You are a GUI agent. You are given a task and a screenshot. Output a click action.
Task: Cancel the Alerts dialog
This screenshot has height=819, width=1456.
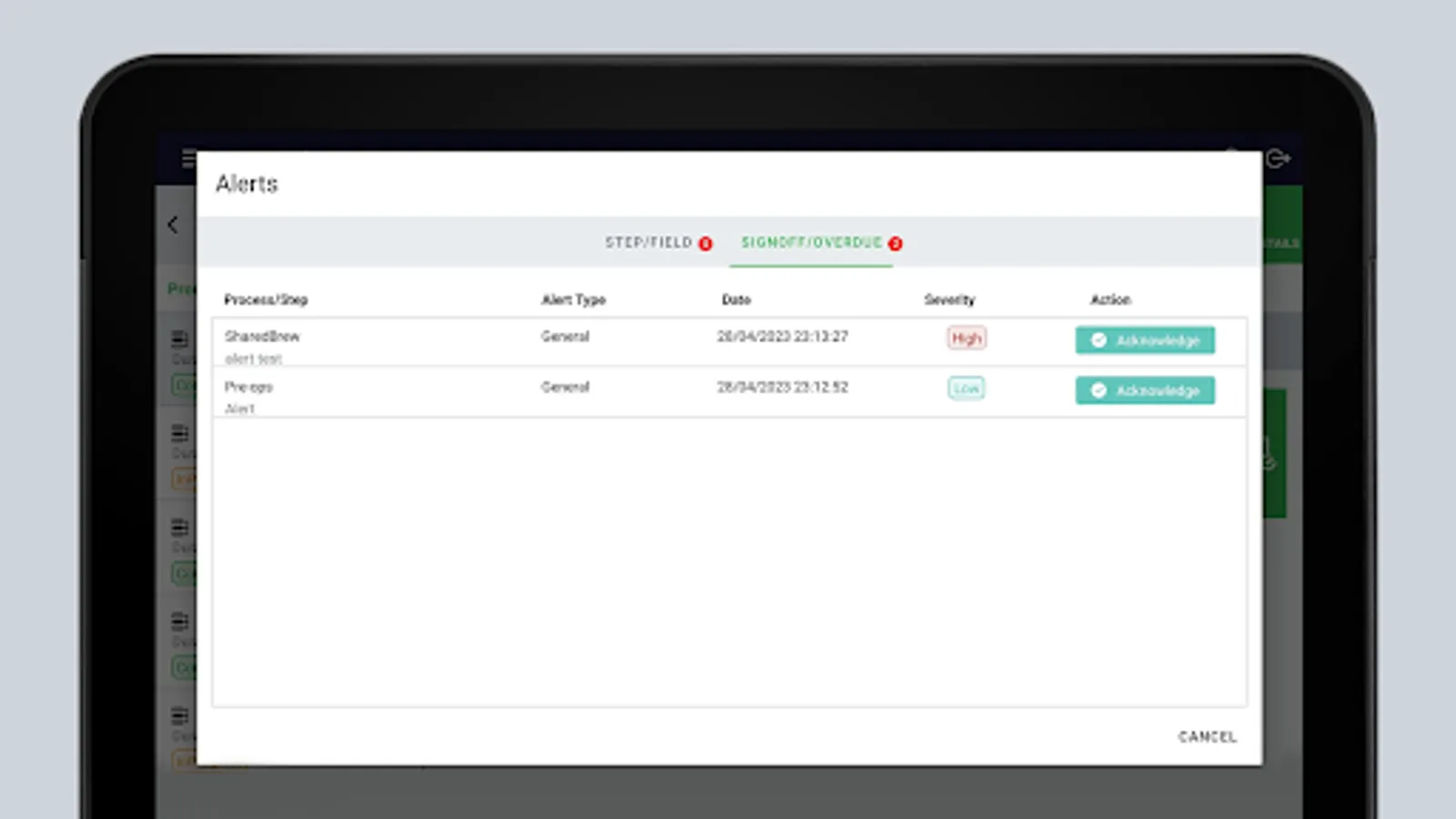(x=1208, y=737)
